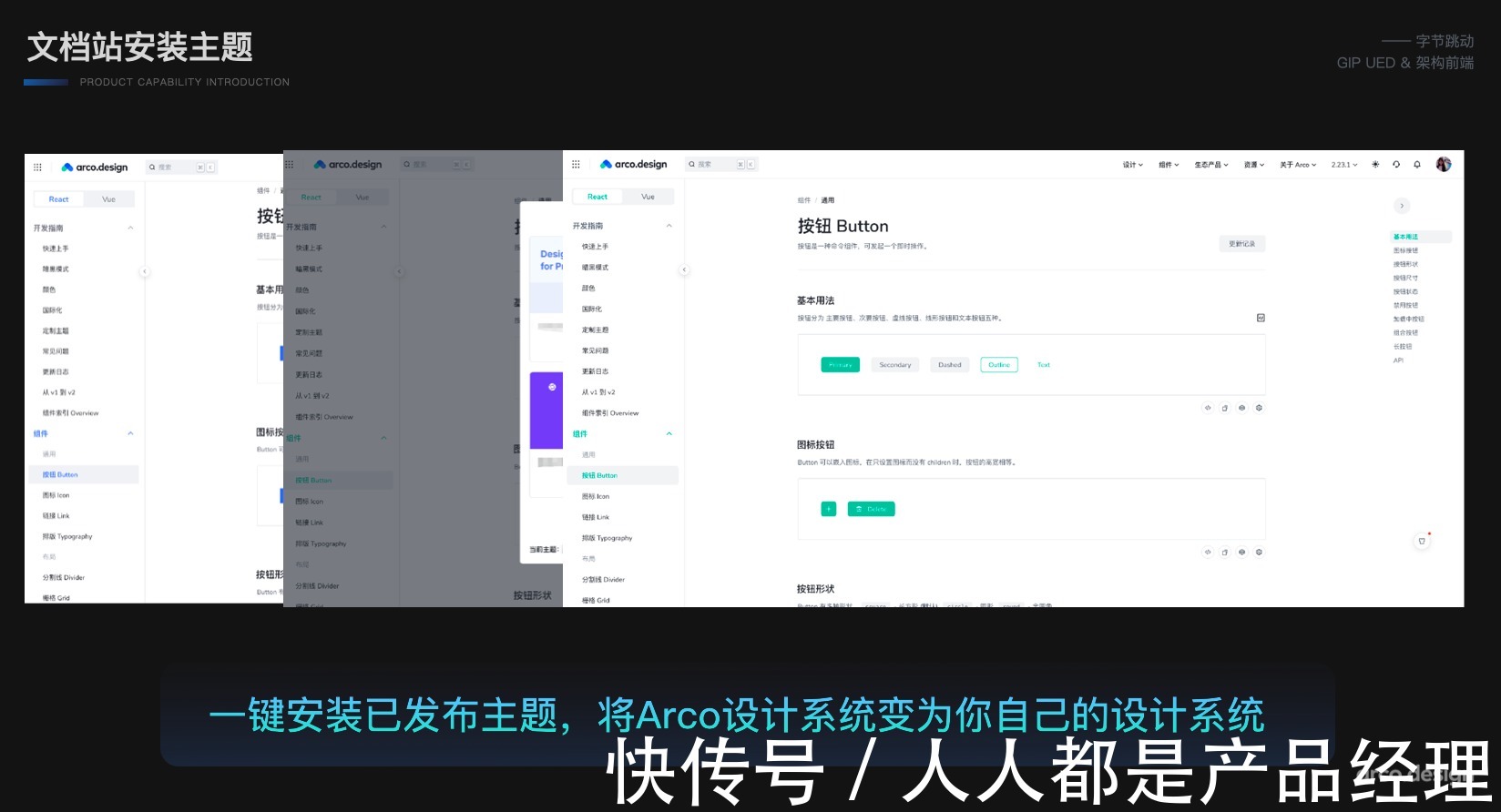The height and width of the screenshot is (812, 1501).
Task: Click the Dashed demo button
Action: [x=950, y=365]
